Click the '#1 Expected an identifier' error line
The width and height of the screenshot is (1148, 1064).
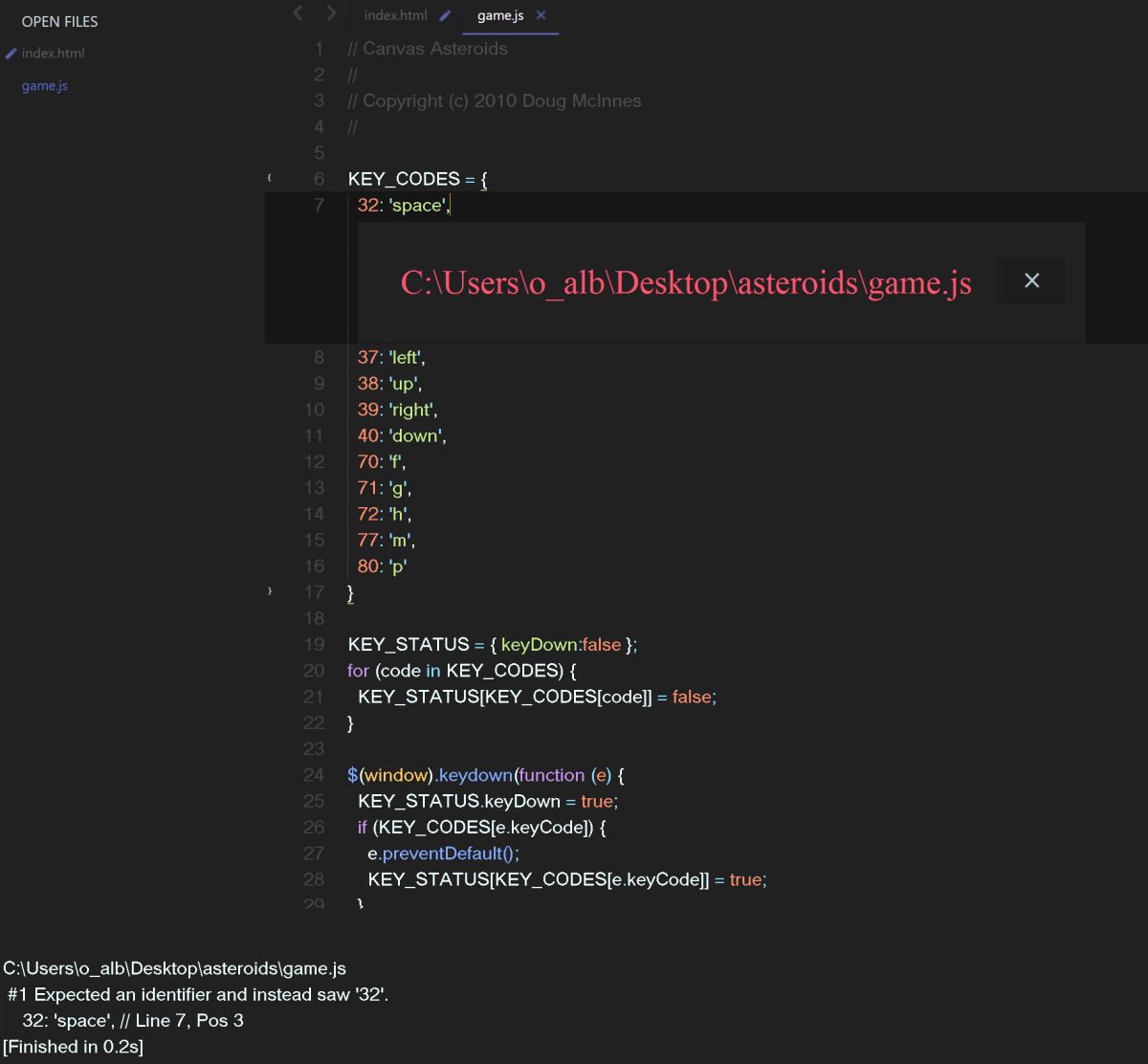point(198,994)
